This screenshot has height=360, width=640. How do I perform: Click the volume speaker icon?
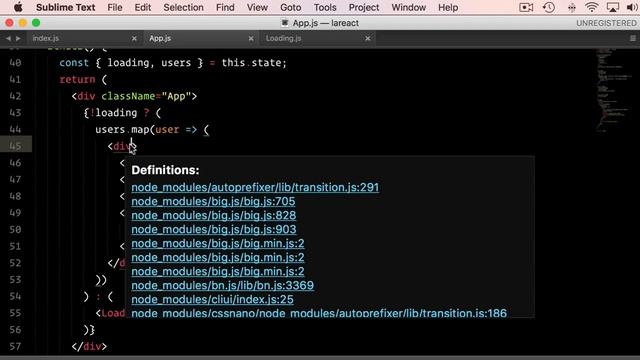(632, 7)
